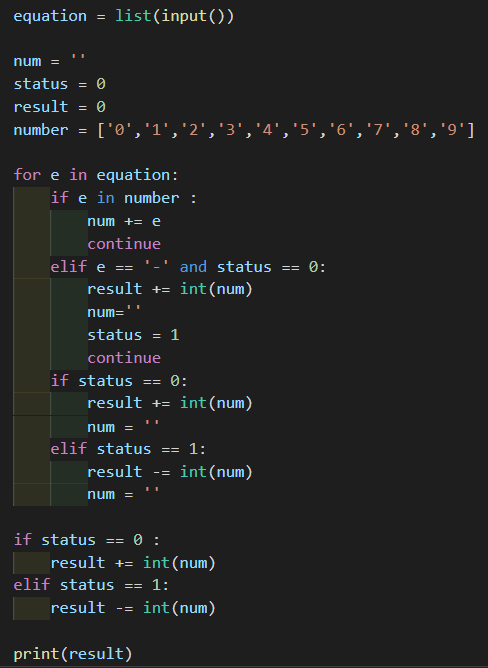Click the line 'result = 0'
Image resolution: width=488 pixels, height=668 pixels.
coord(60,107)
